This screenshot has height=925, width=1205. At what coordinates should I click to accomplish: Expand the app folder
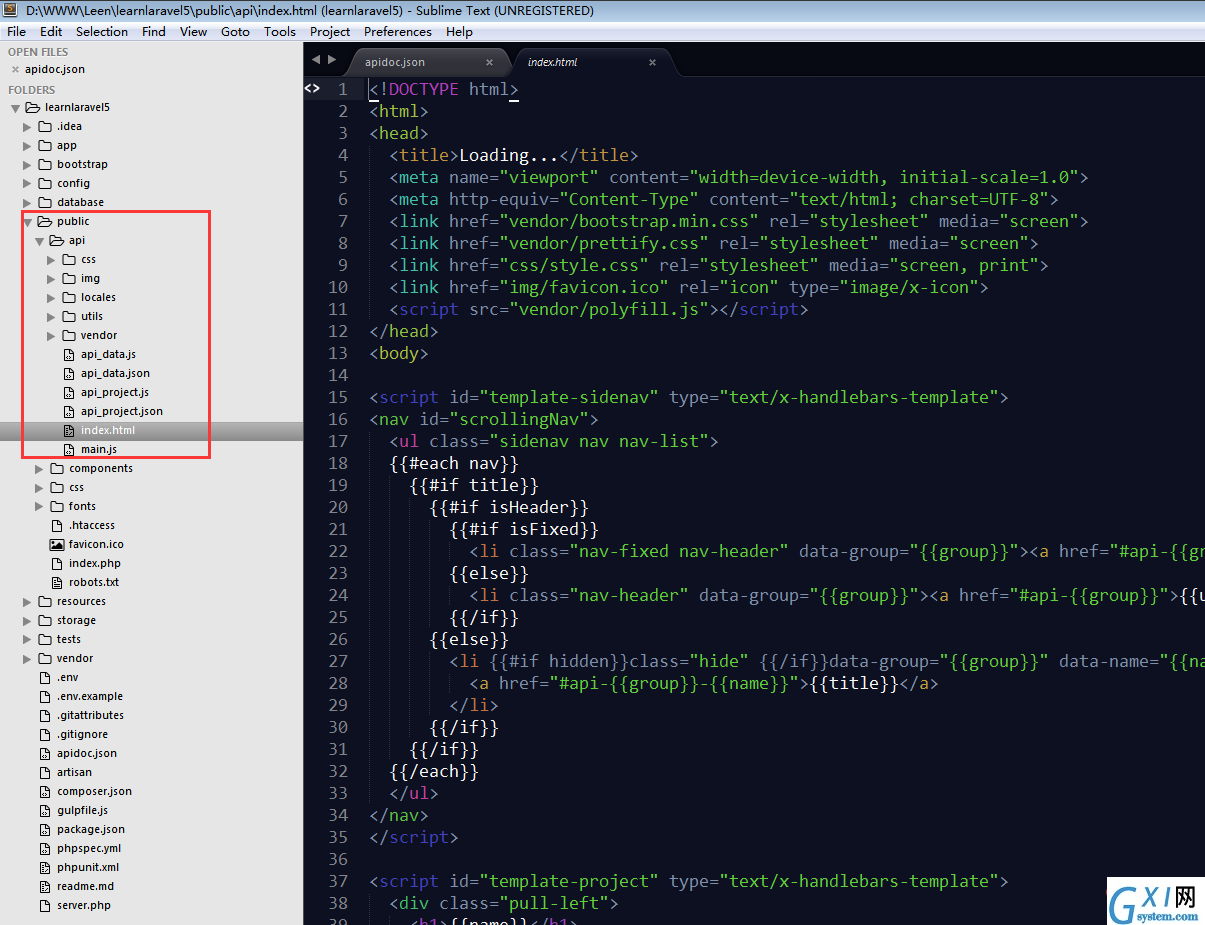tap(28, 145)
